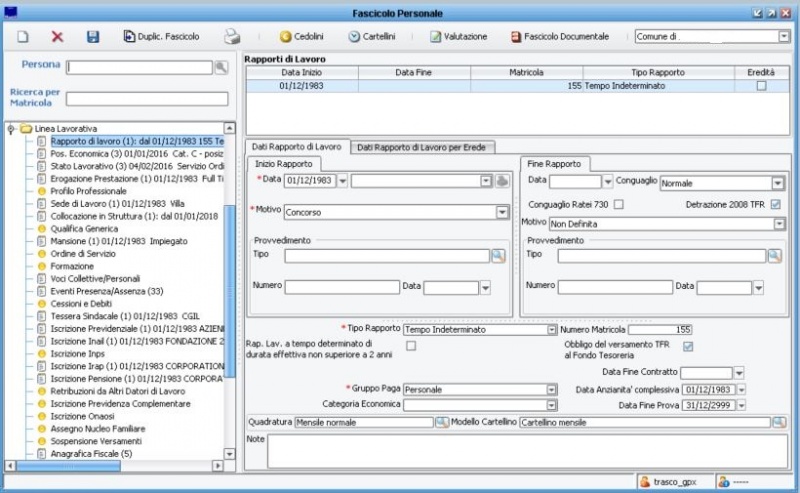The image size is (800, 493).
Task: Open the Motivo Concorso dropdown
Action: pyautogui.click(x=502, y=213)
